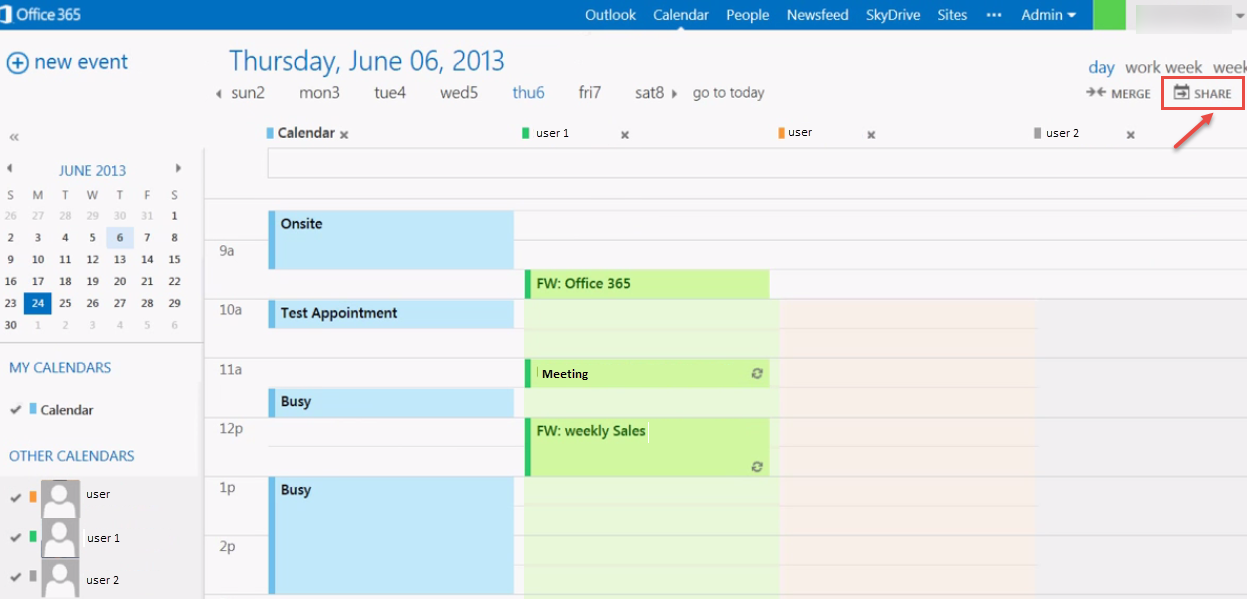
Task: Open more navigation options ellipsis
Action: click(994, 15)
